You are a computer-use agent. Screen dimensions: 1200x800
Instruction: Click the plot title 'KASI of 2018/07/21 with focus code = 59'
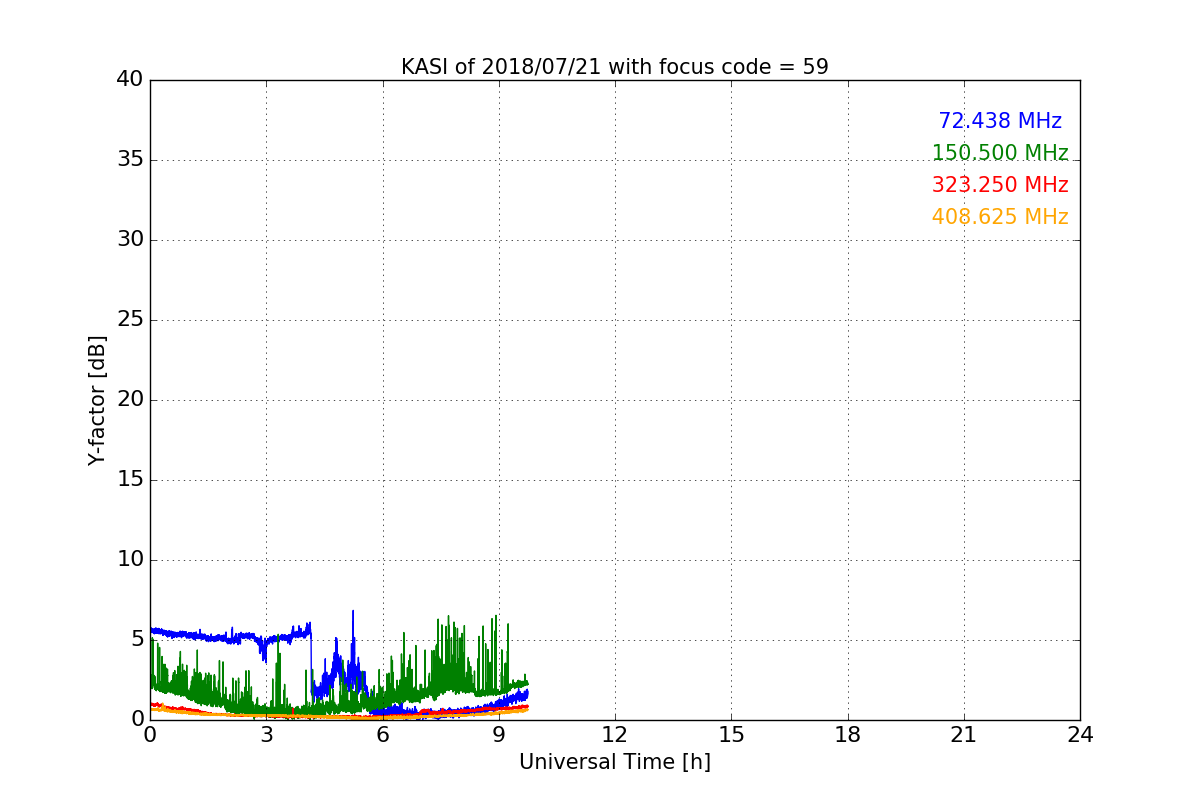tap(615, 67)
